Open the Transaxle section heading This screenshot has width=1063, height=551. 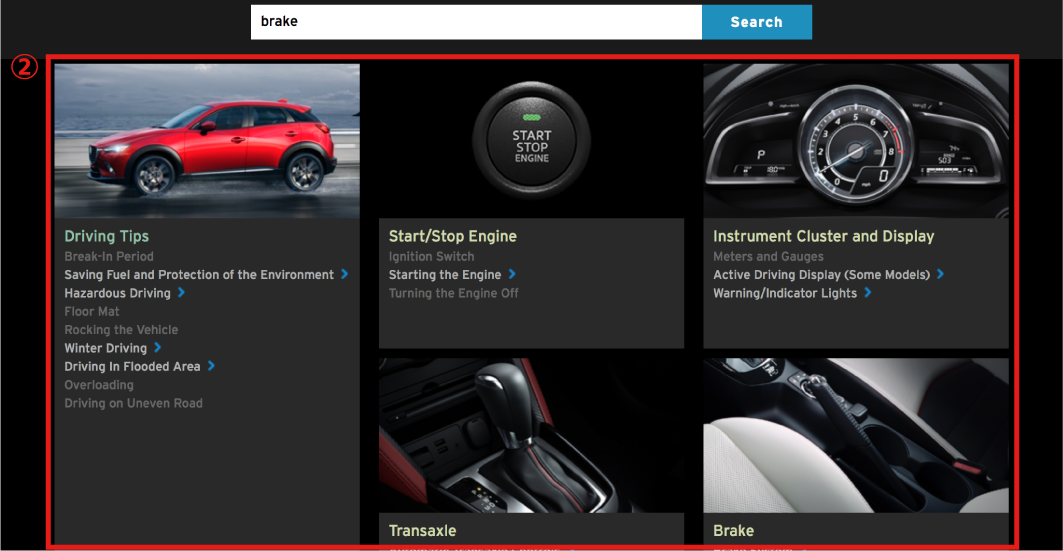tap(422, 531)
